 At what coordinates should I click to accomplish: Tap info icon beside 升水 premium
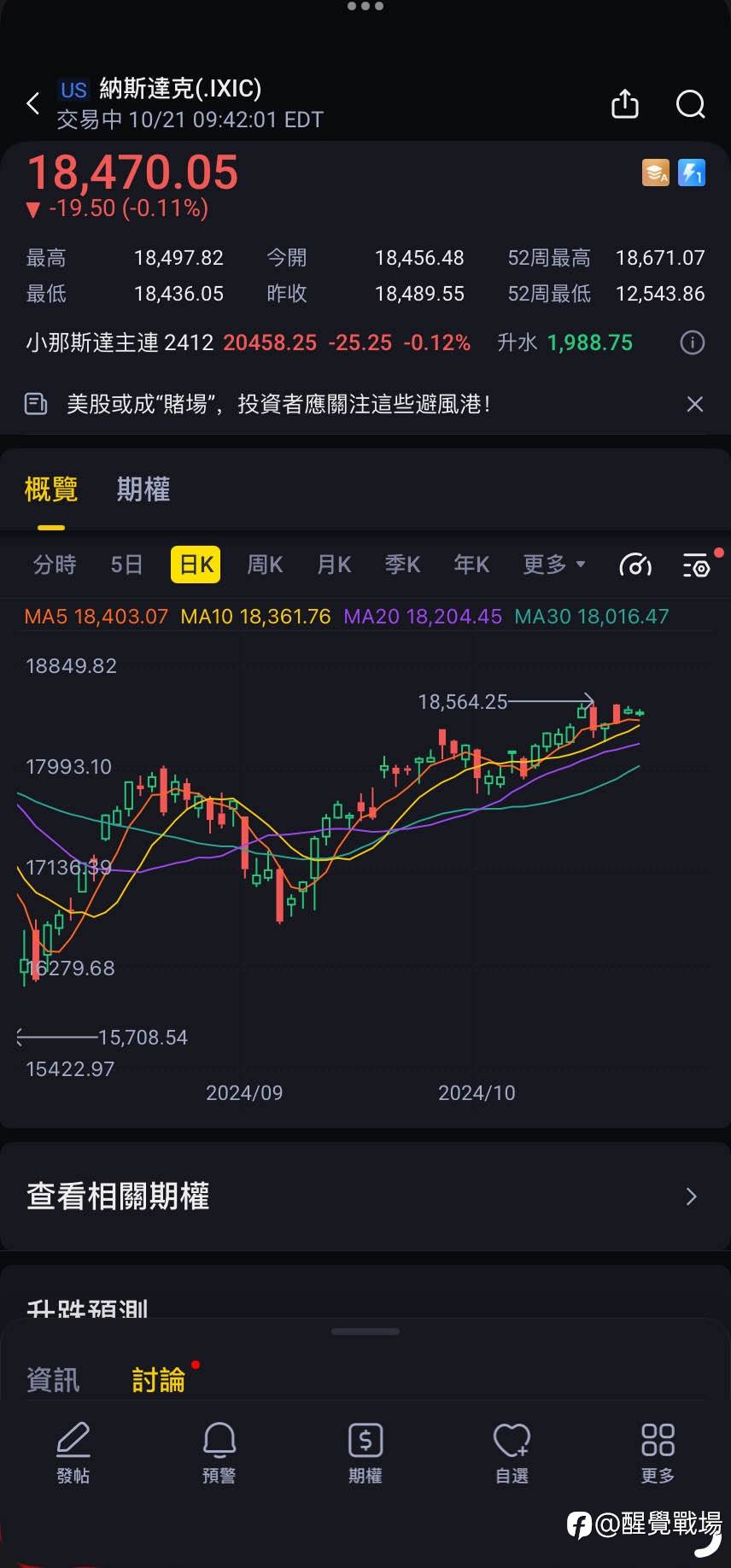692,342
